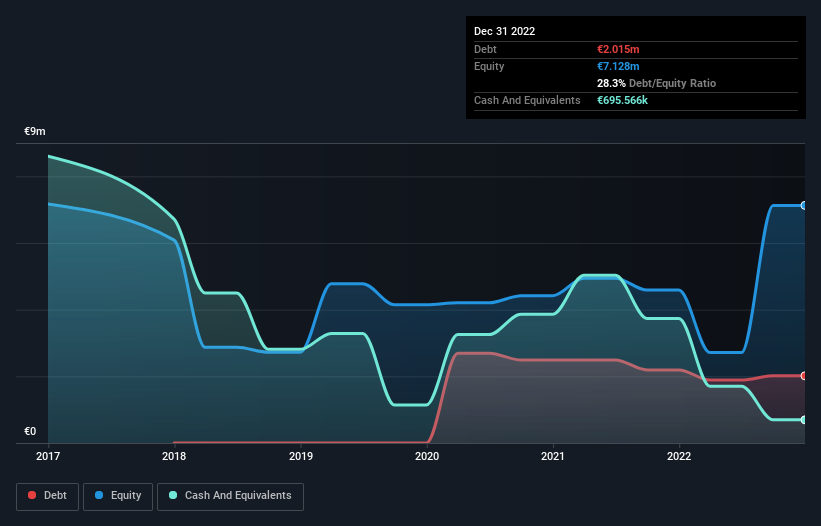Click the 2019 x-axis label
The height and width of the screenshot is (526, 821).
tap(301, 456)
